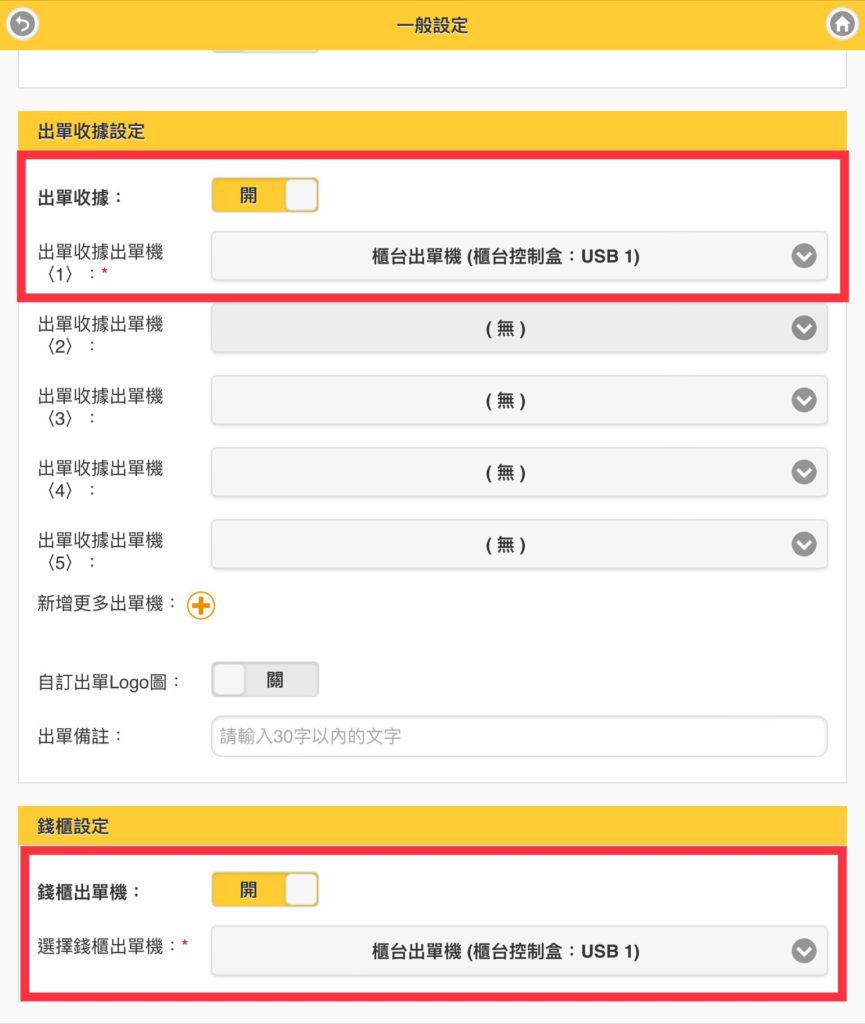Focus the 出單備註 text input field

(519, 737)
